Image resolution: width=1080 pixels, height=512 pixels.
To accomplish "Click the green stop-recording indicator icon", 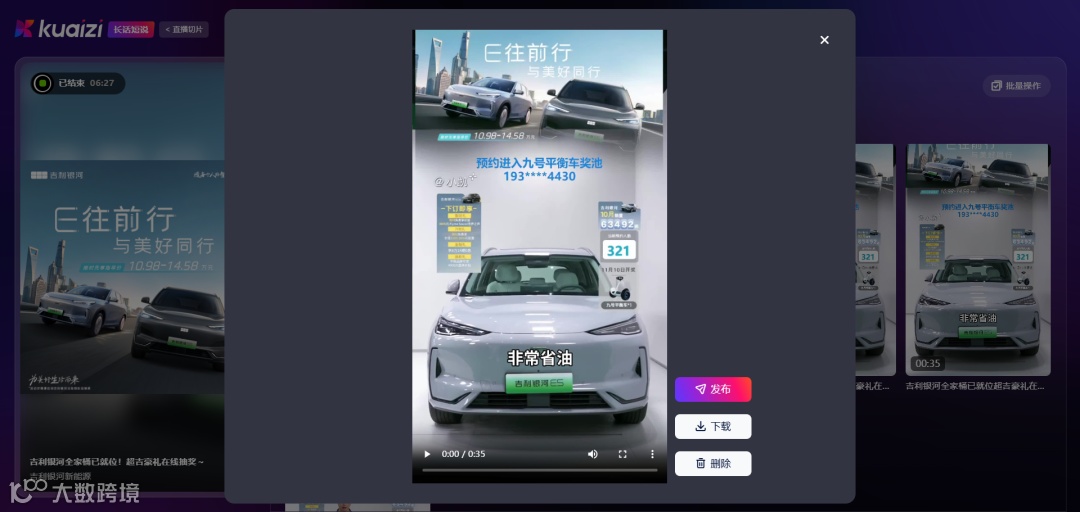I will point(42,83).
